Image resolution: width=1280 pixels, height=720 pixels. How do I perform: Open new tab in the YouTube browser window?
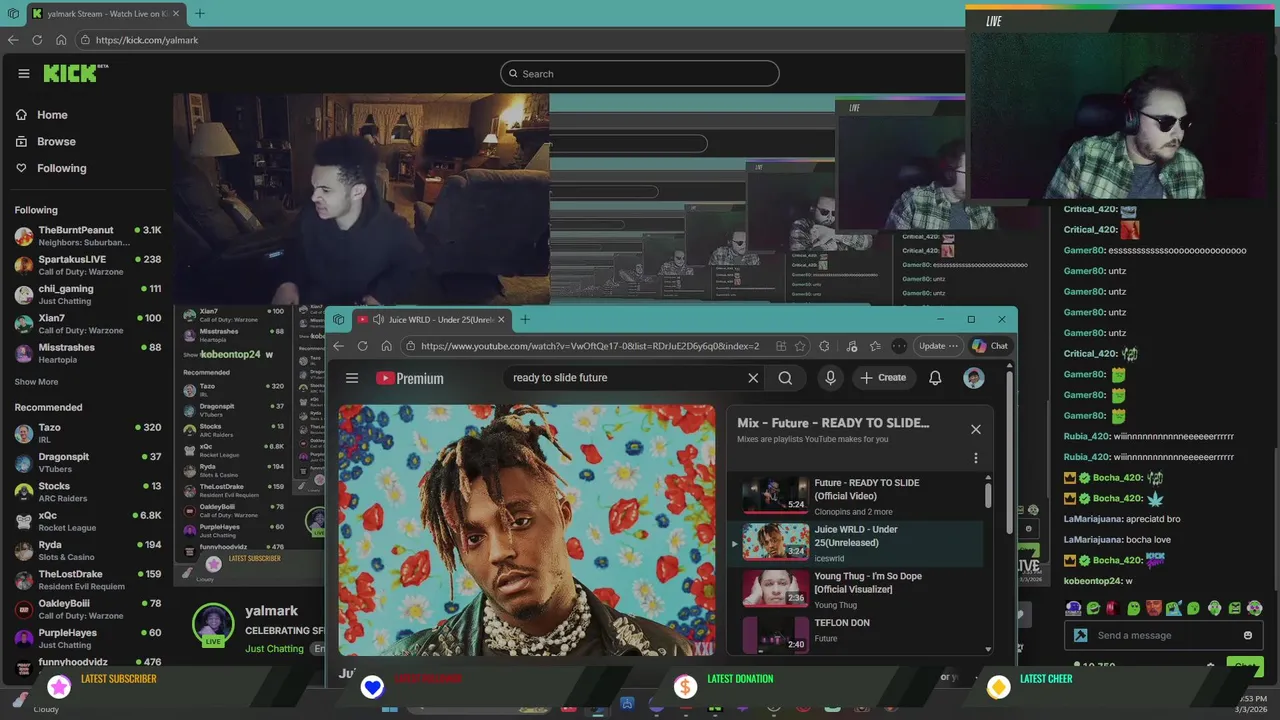525,319
